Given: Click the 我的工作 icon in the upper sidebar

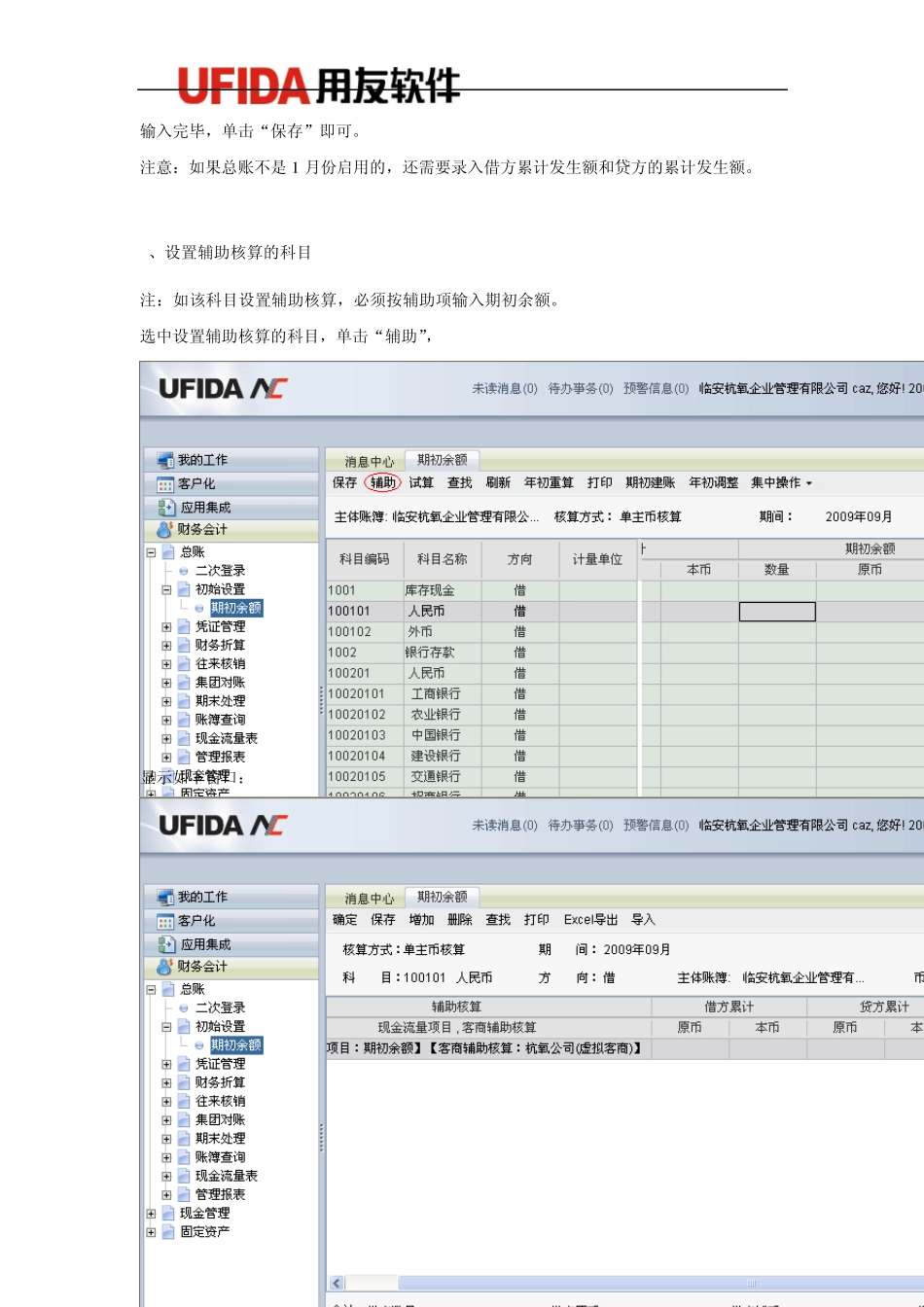Looking at the screenshot, I should (x=164, y=460).
